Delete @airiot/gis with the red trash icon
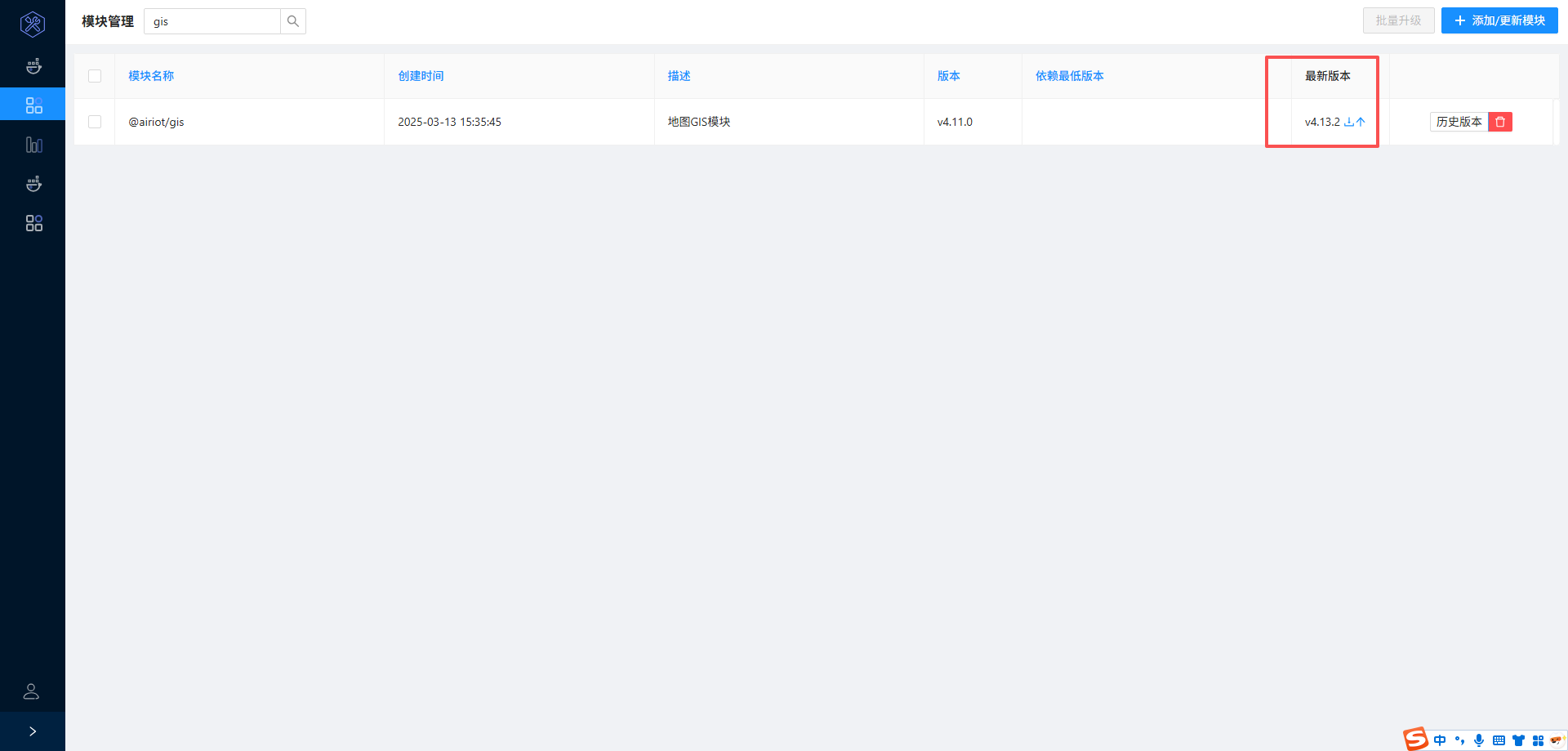This screenshot has width=1568, height=751. click(1500, 122)
